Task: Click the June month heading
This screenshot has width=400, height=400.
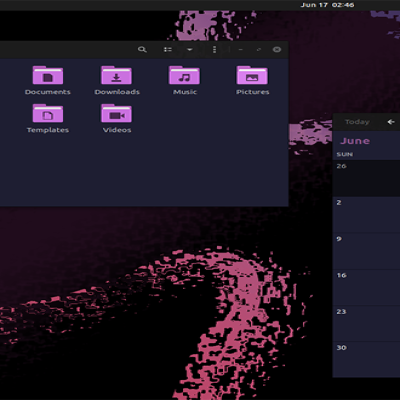Action: coord(355,141)
